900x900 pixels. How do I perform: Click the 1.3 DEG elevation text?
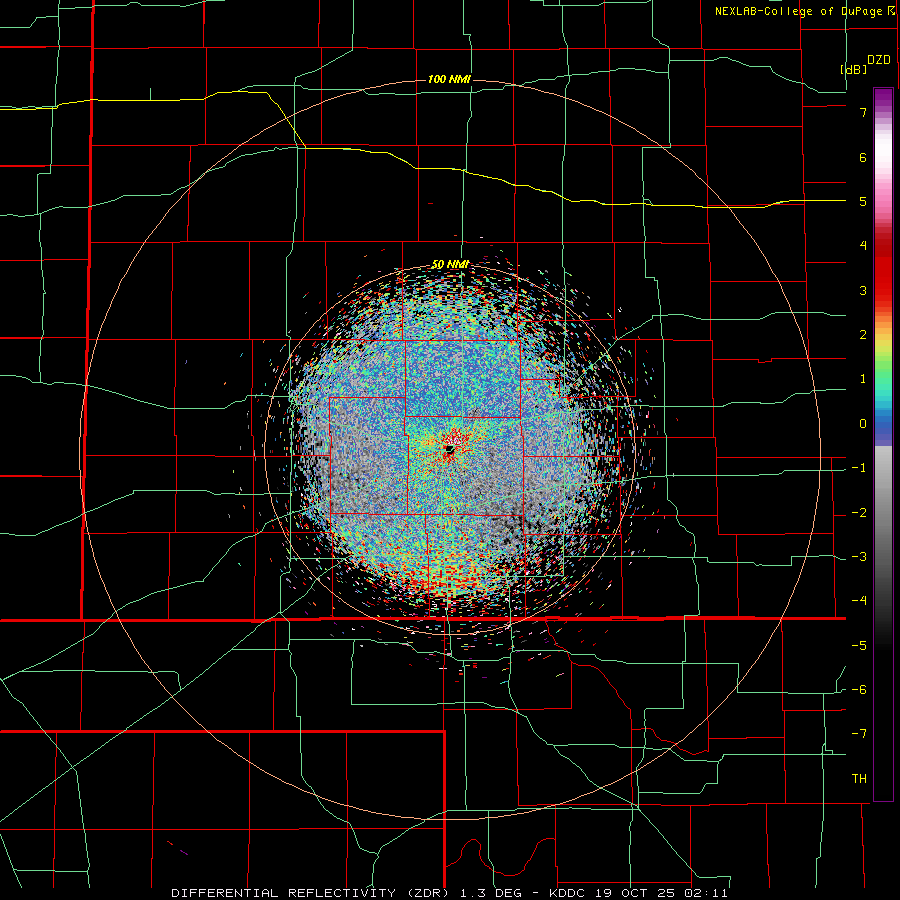492,893
